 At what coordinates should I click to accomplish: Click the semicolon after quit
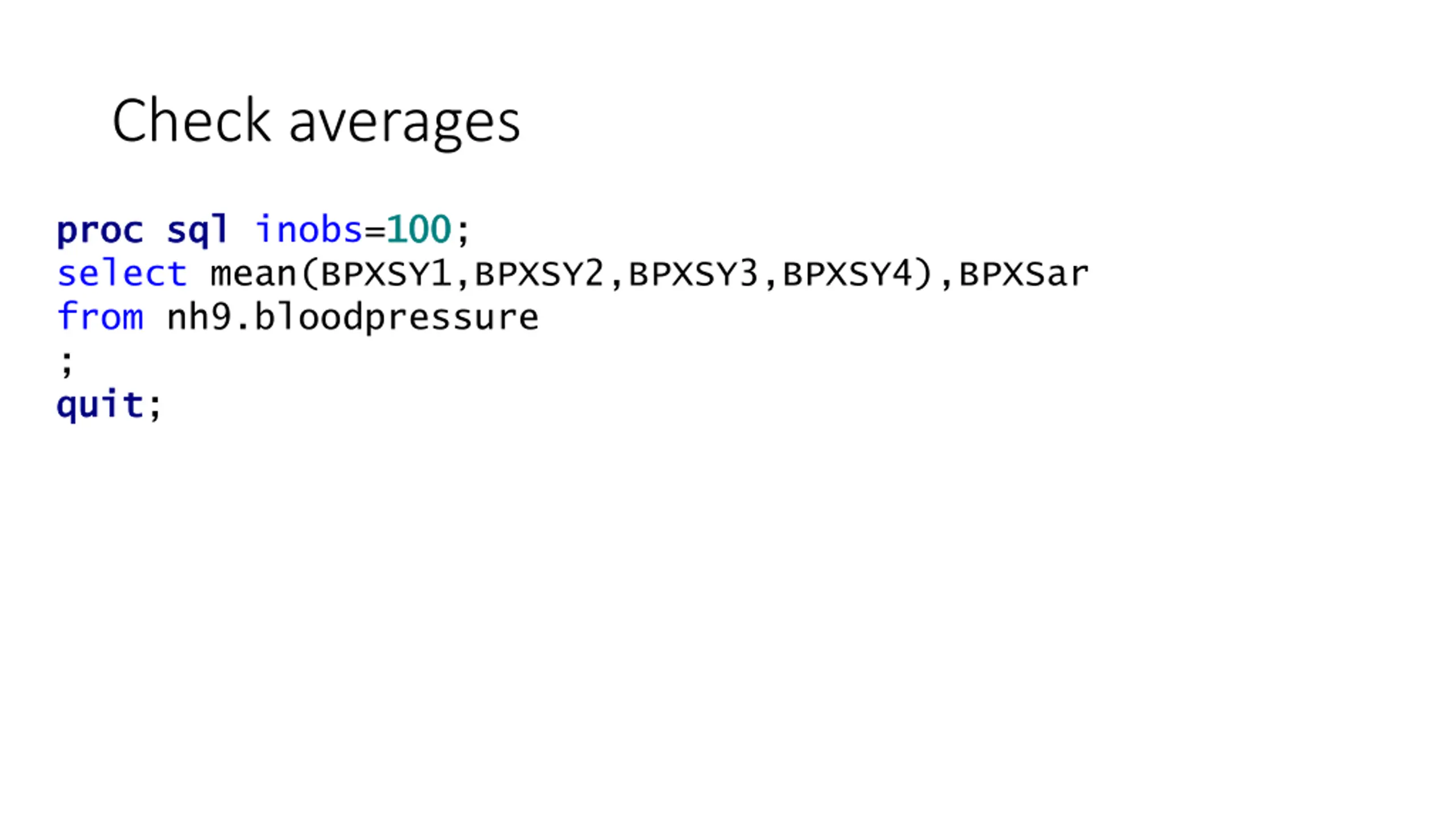tap(155, 407)
